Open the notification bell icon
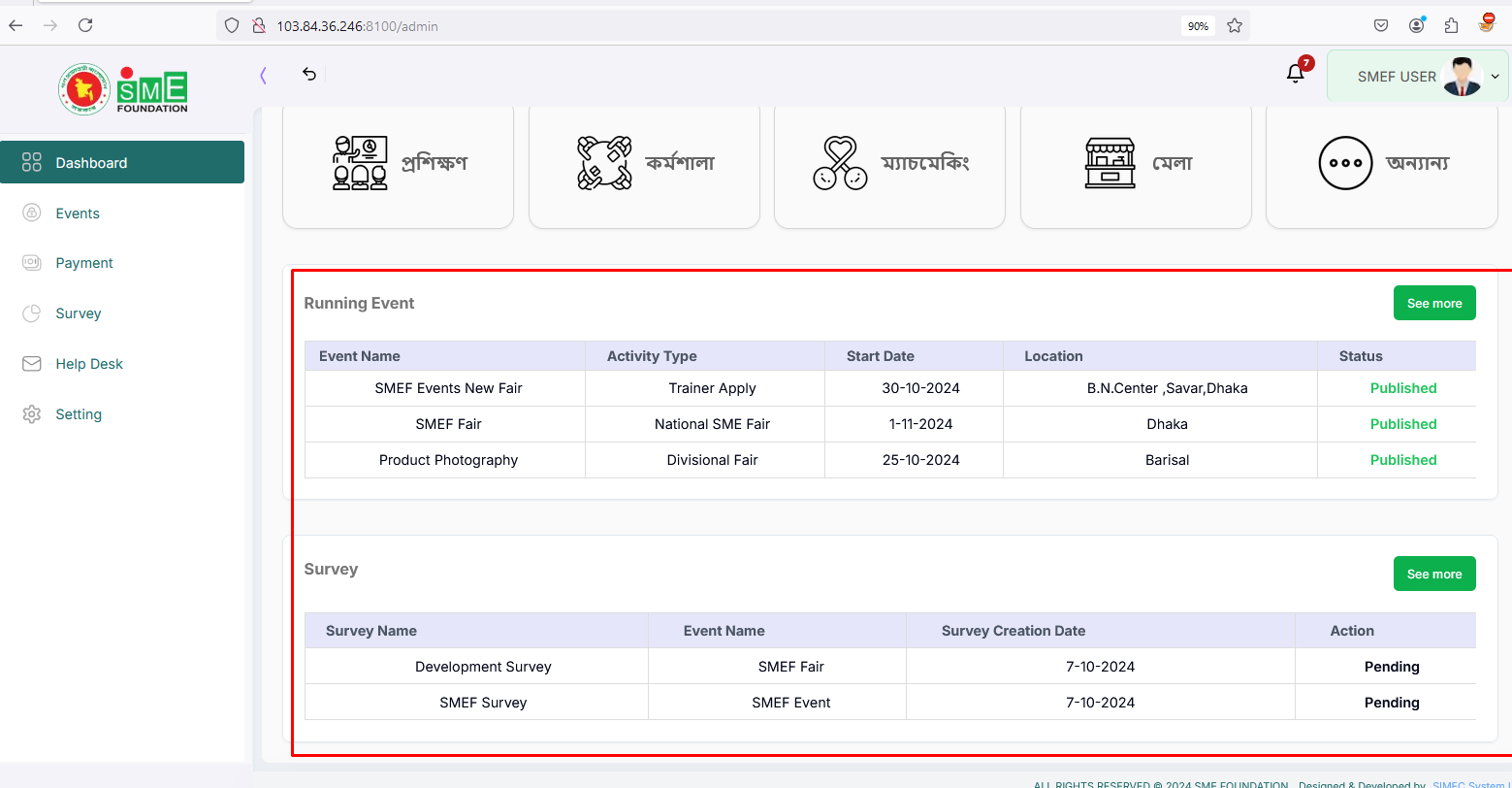 [1295, 74]
